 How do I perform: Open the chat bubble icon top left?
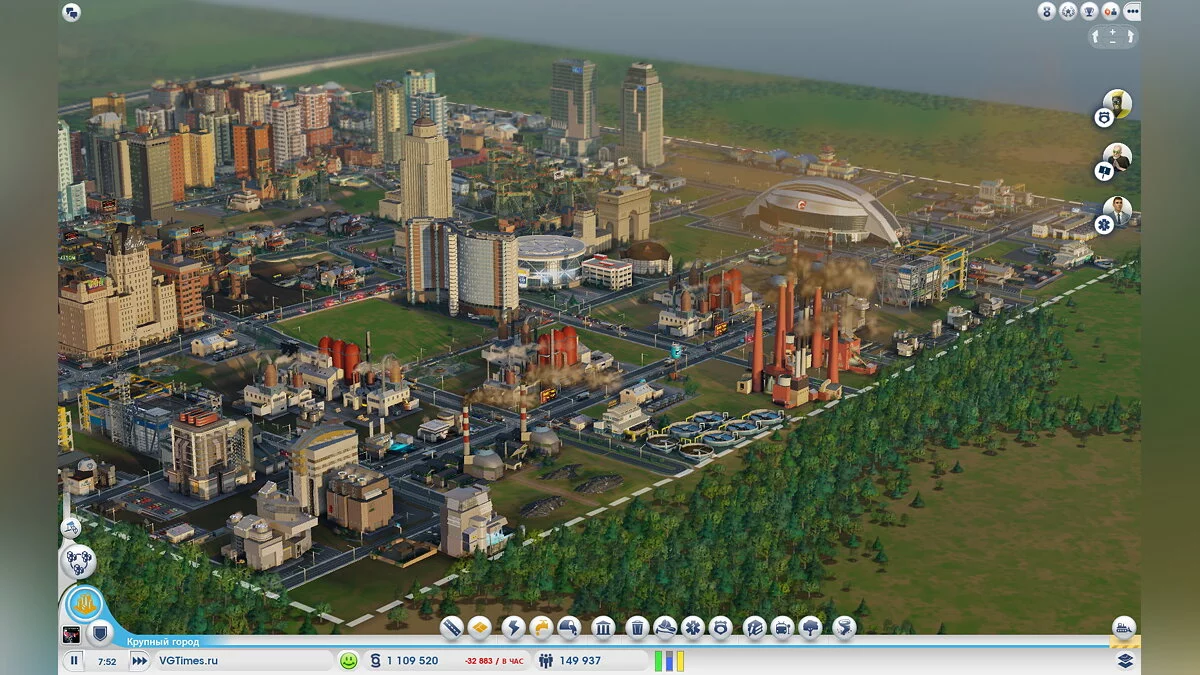click(x=71, y=12)
